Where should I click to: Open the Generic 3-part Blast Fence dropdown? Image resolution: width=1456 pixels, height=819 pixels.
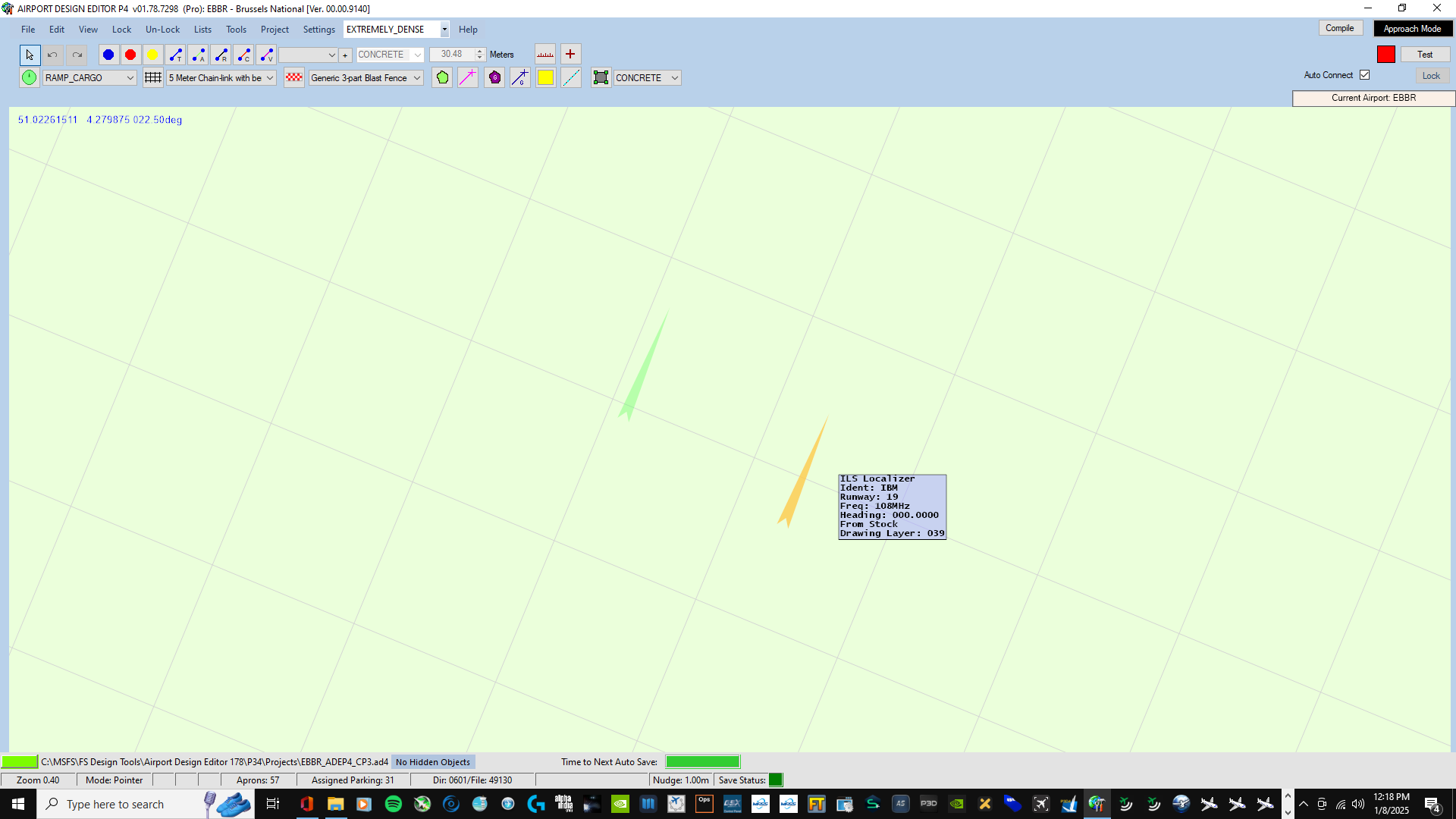[x=416, y=77]
